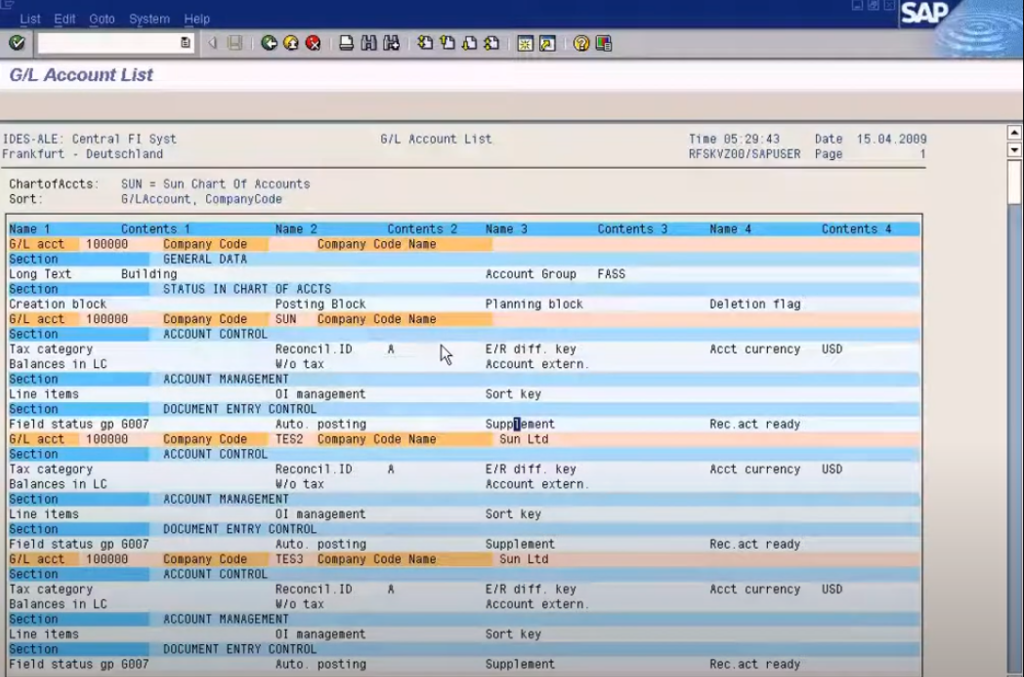Click the 'Contents 1' column header
Viewport: 1024px width, 677px height.
(x=155, y=229)
